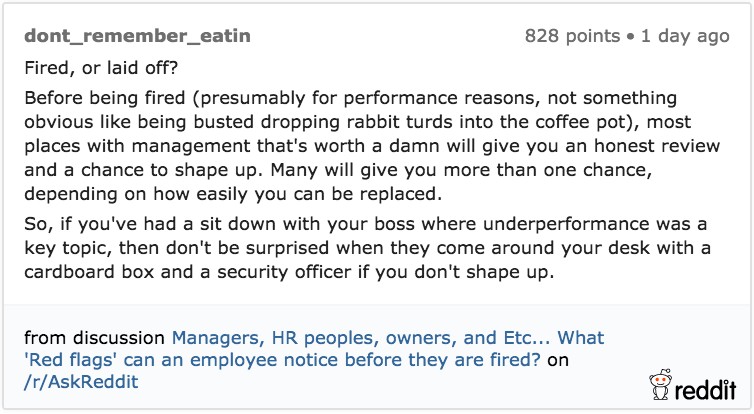754x414 pixels.
Task: Click the Reddit alien logo icon
Action: [662, 385]
